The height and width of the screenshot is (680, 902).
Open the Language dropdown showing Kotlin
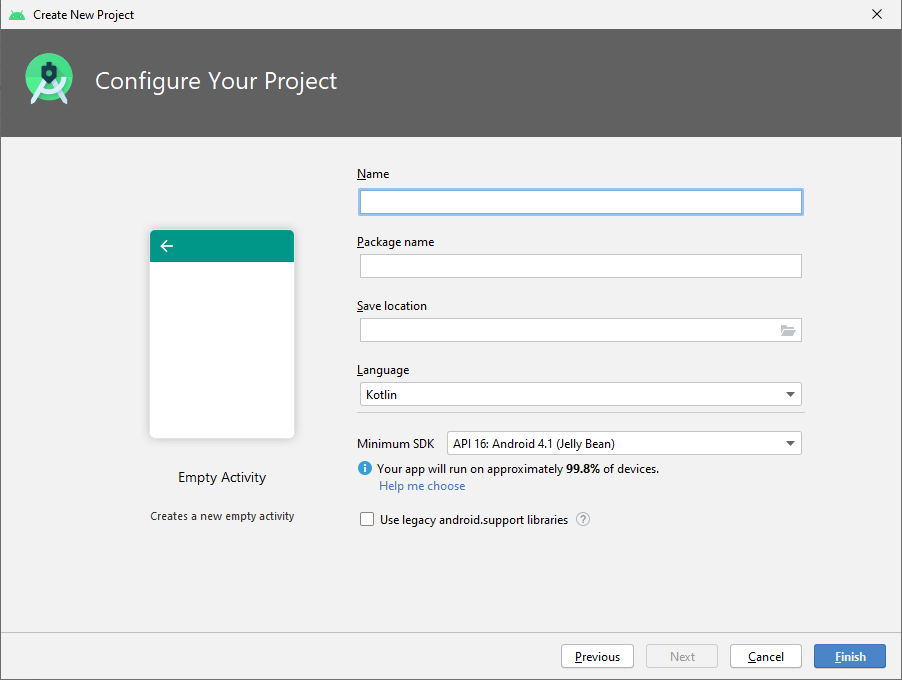580,394
